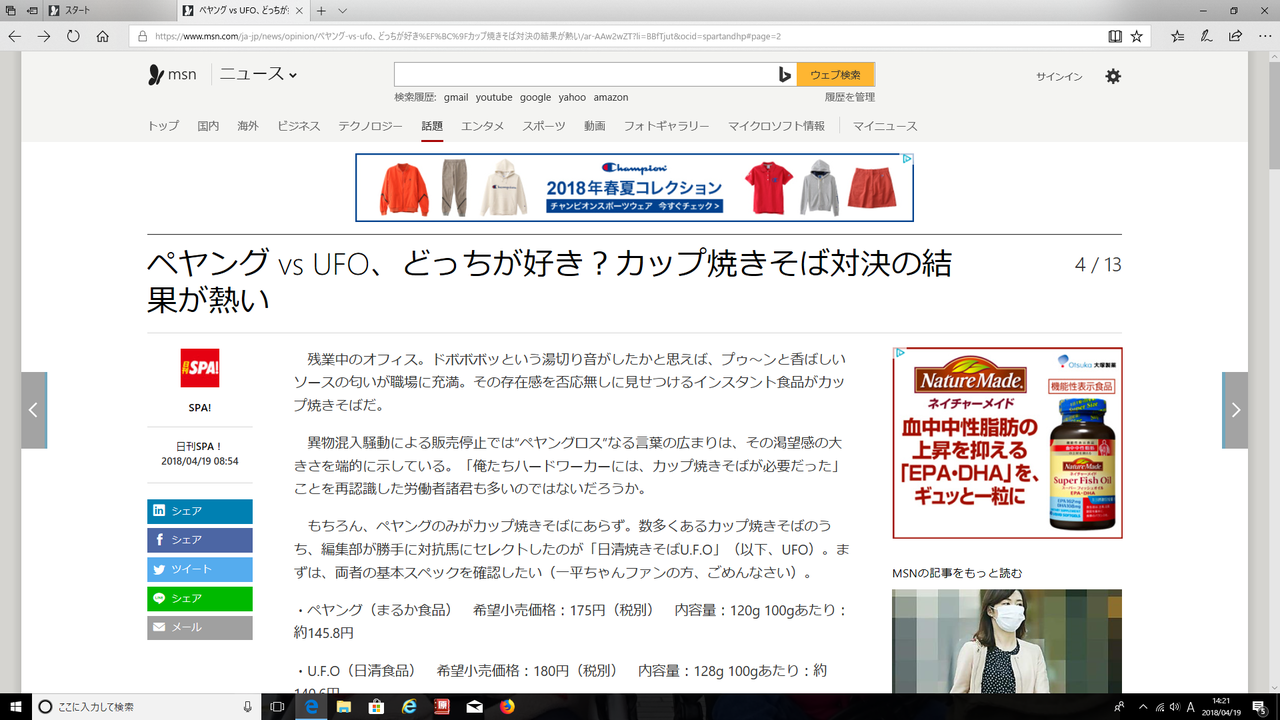
Task: Open File Explorer from taskbar
Action: tap(344, 707)
